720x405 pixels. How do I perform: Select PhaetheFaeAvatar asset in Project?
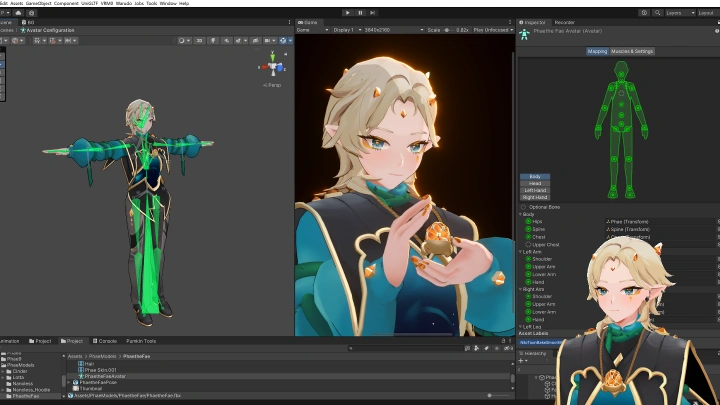(102, 376)
